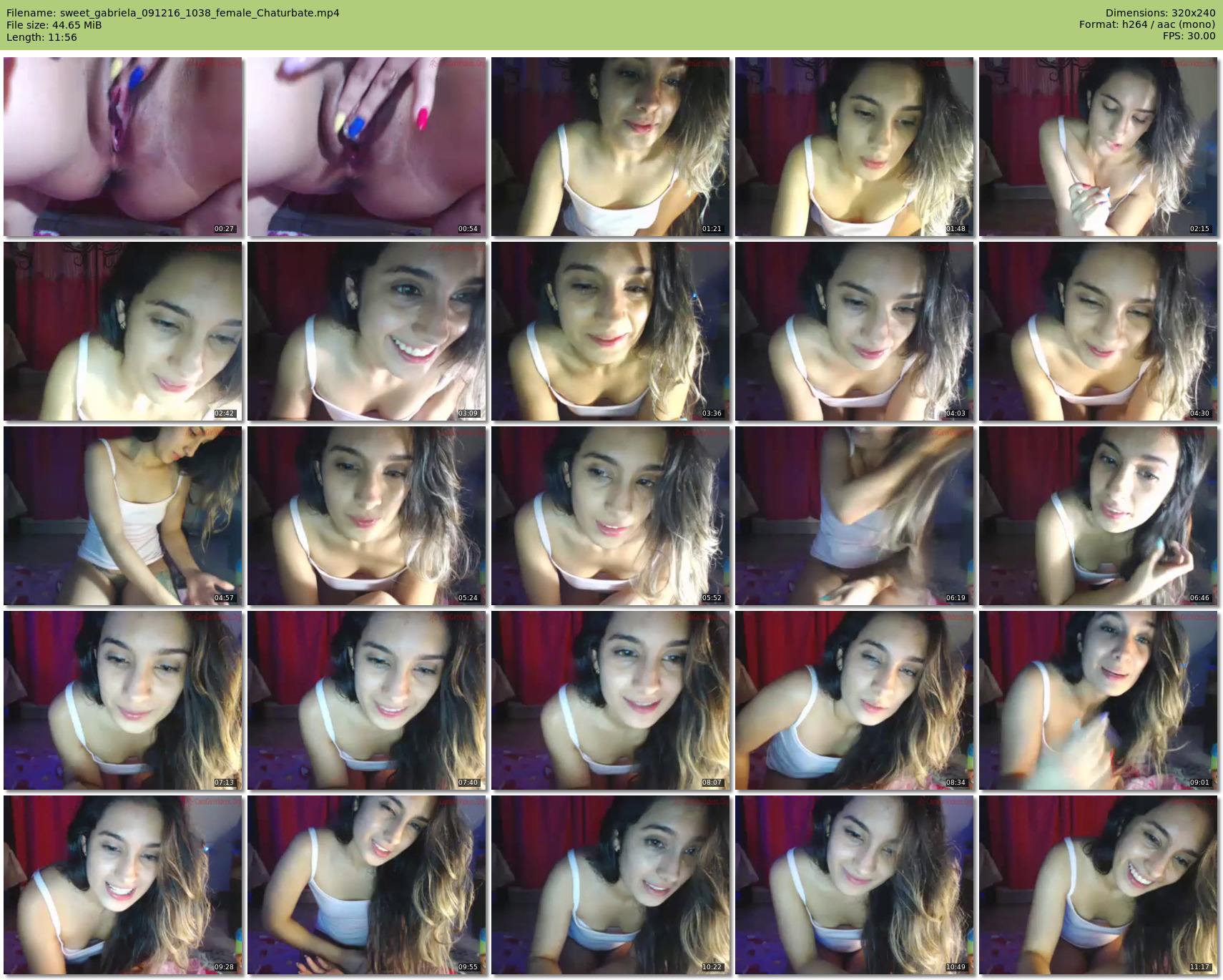Open the frame at 02:15
1223x980 pixels.
pos(1098,147)
